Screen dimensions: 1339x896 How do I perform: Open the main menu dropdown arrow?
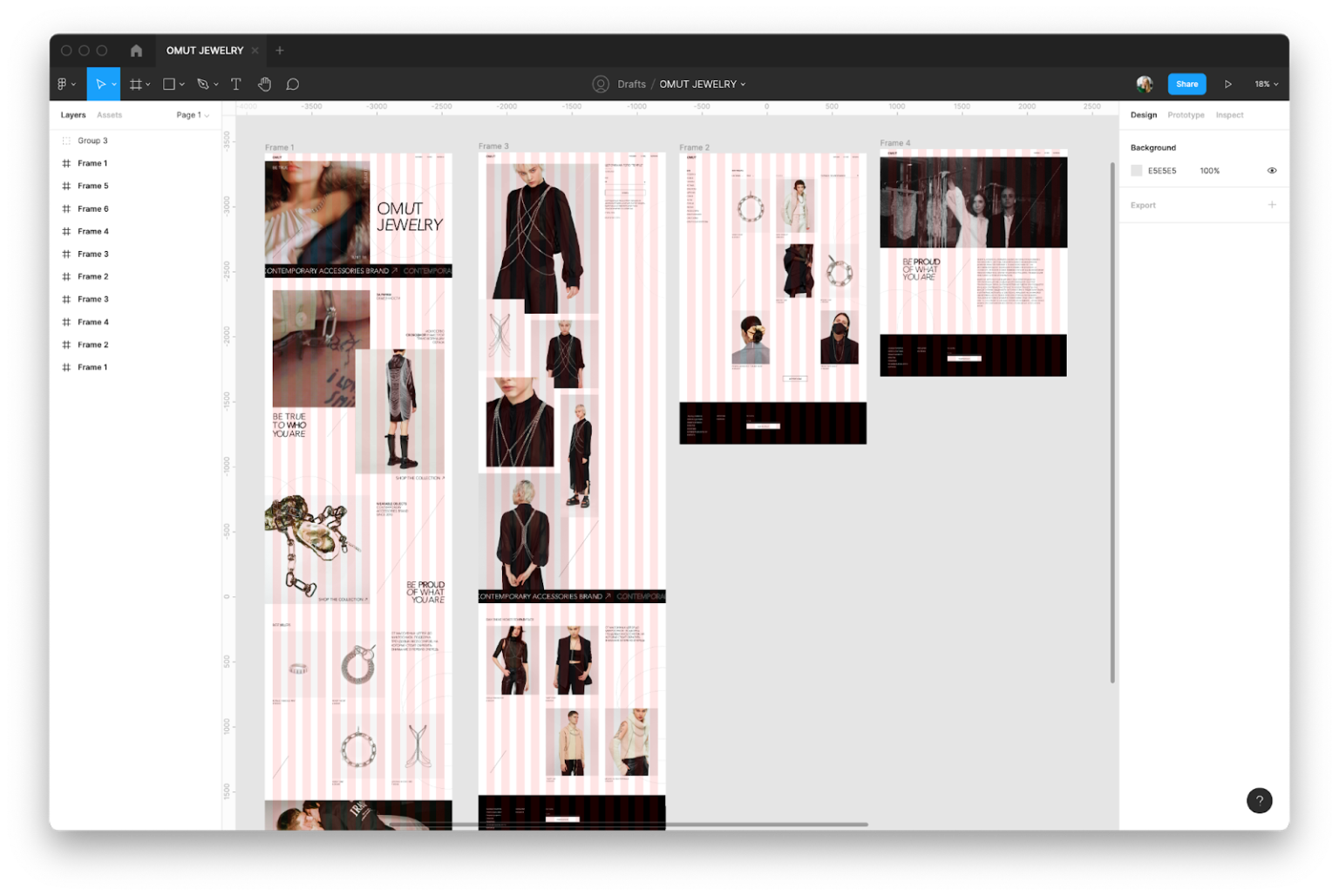[73, 85]
